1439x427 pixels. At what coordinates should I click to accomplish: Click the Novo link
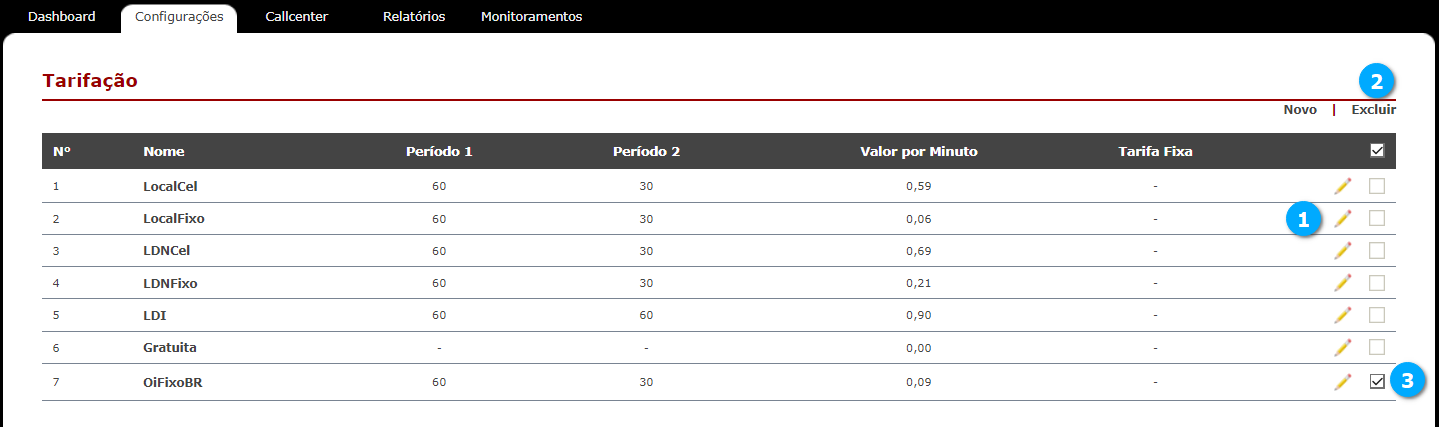pyautogui.click(x=1300, y=110)
